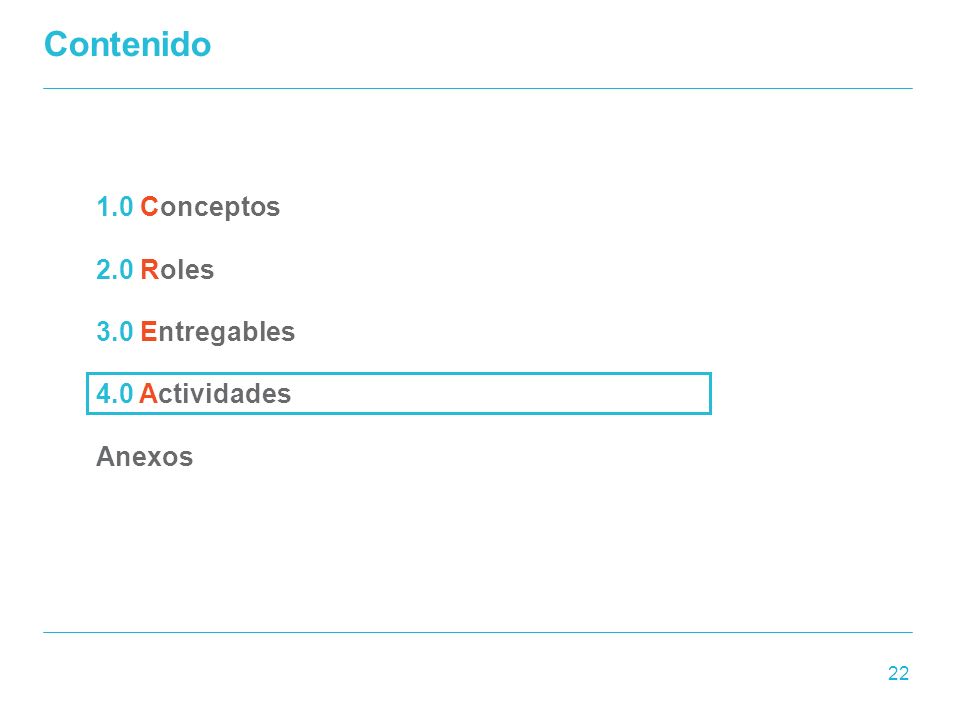Click the 2.0 section number
Viewport: 960px width, 720px height.
click(114, 269)
